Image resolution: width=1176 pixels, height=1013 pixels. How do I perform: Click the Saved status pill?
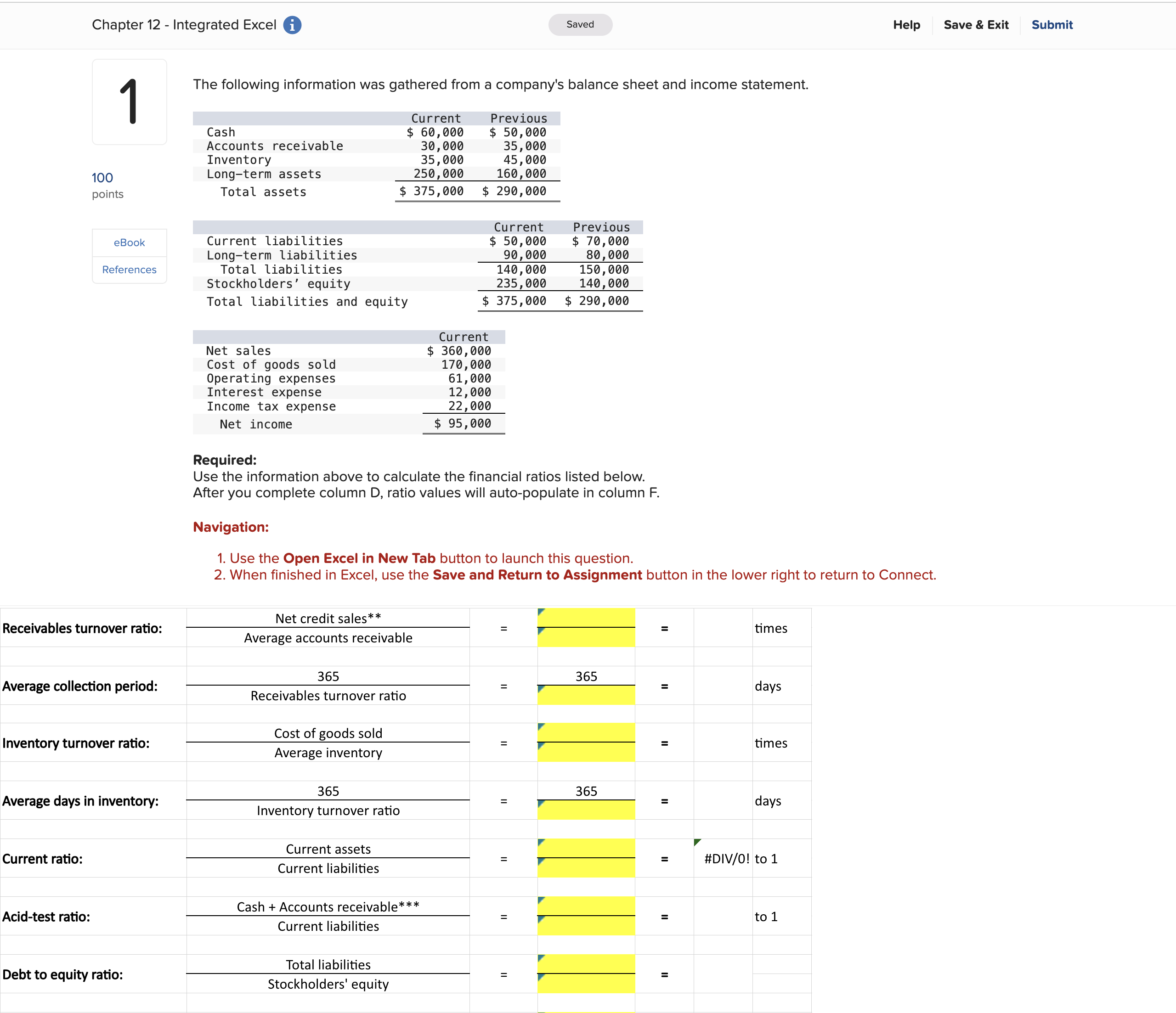tap(580, 24)
